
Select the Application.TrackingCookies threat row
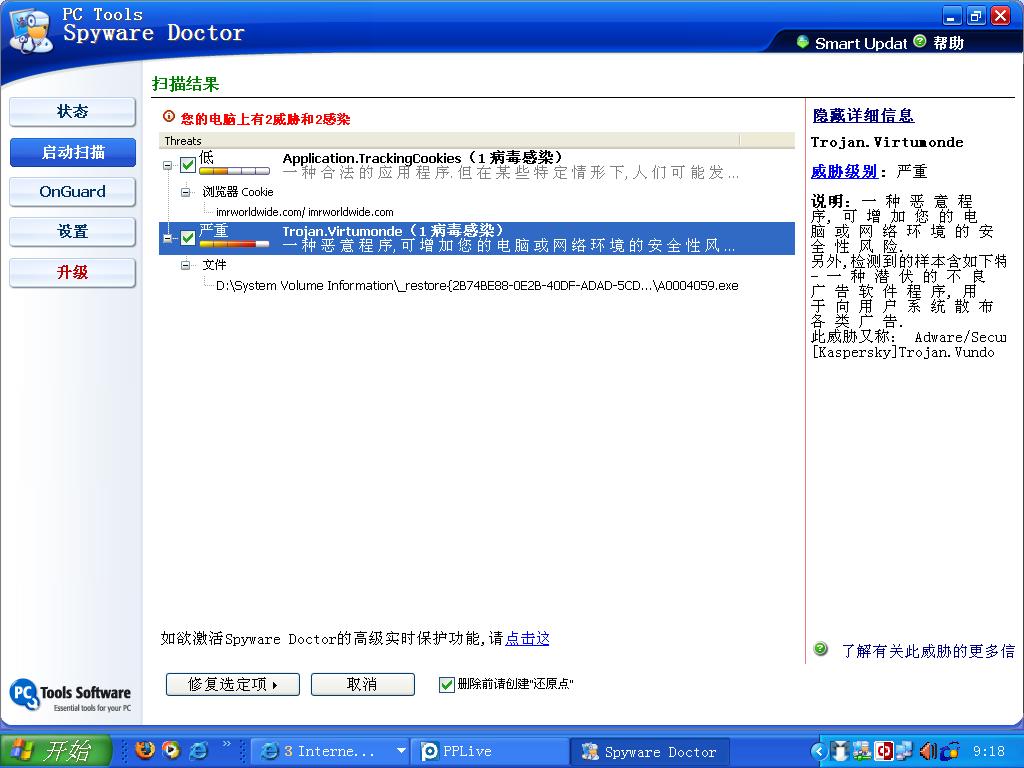coord(477,165)
